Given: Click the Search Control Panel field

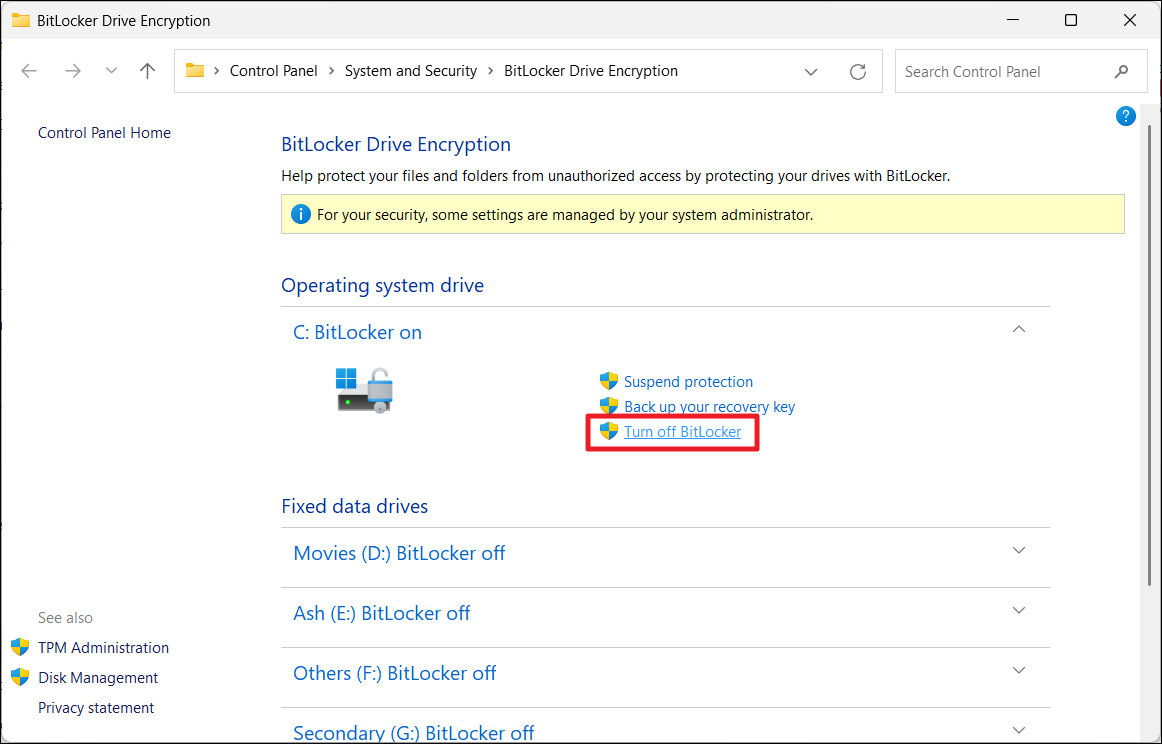Looking at the screenshot, I should coord(1000,72).
